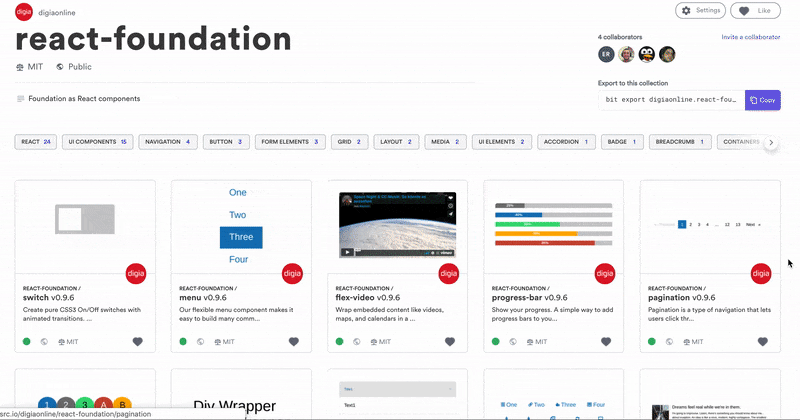Click the heart icon on flex-video card
This screenshot has height=420, width=800.
450,342
